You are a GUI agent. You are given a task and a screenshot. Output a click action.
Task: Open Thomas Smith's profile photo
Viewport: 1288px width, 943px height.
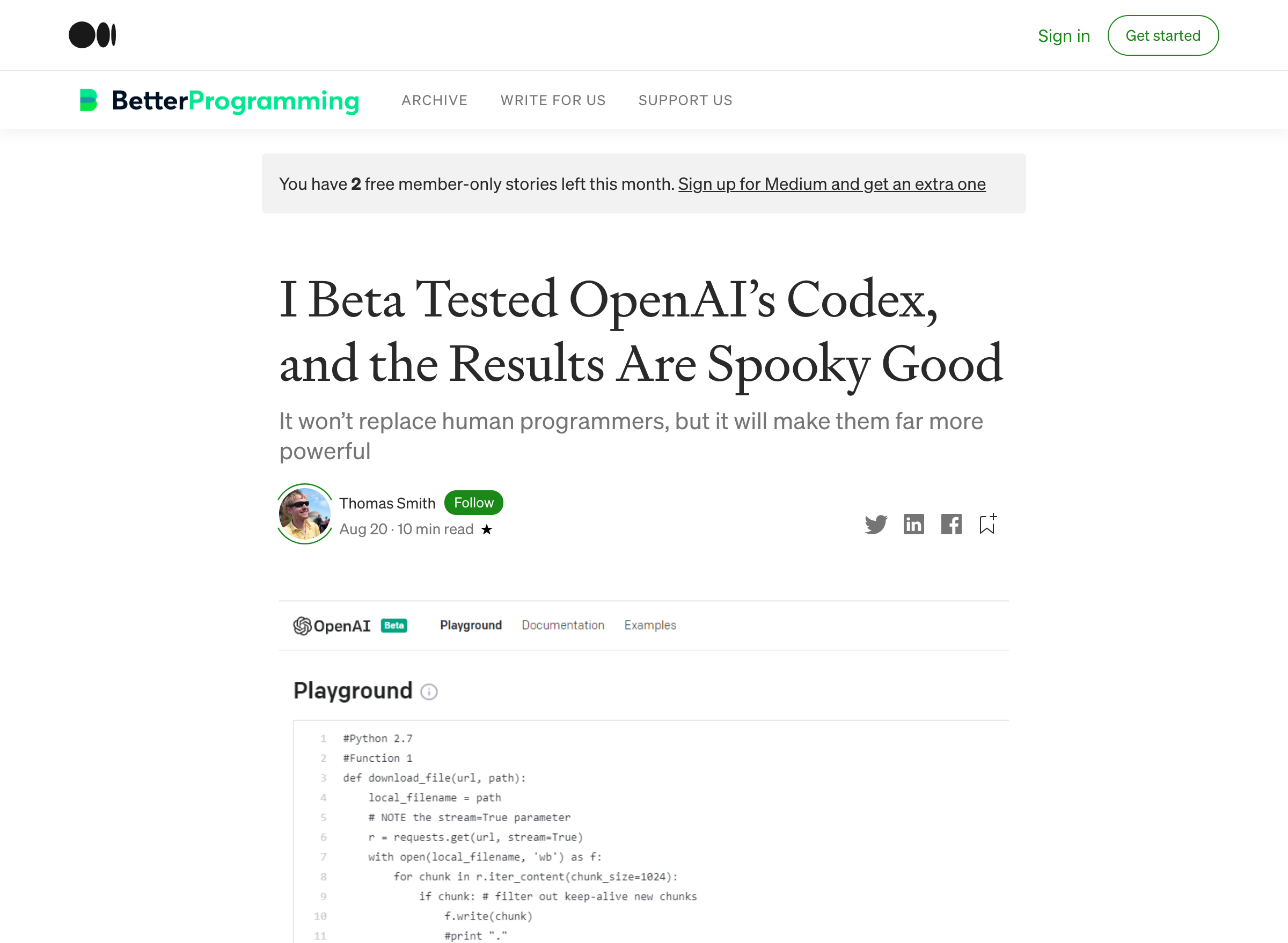tap(304, 514)
